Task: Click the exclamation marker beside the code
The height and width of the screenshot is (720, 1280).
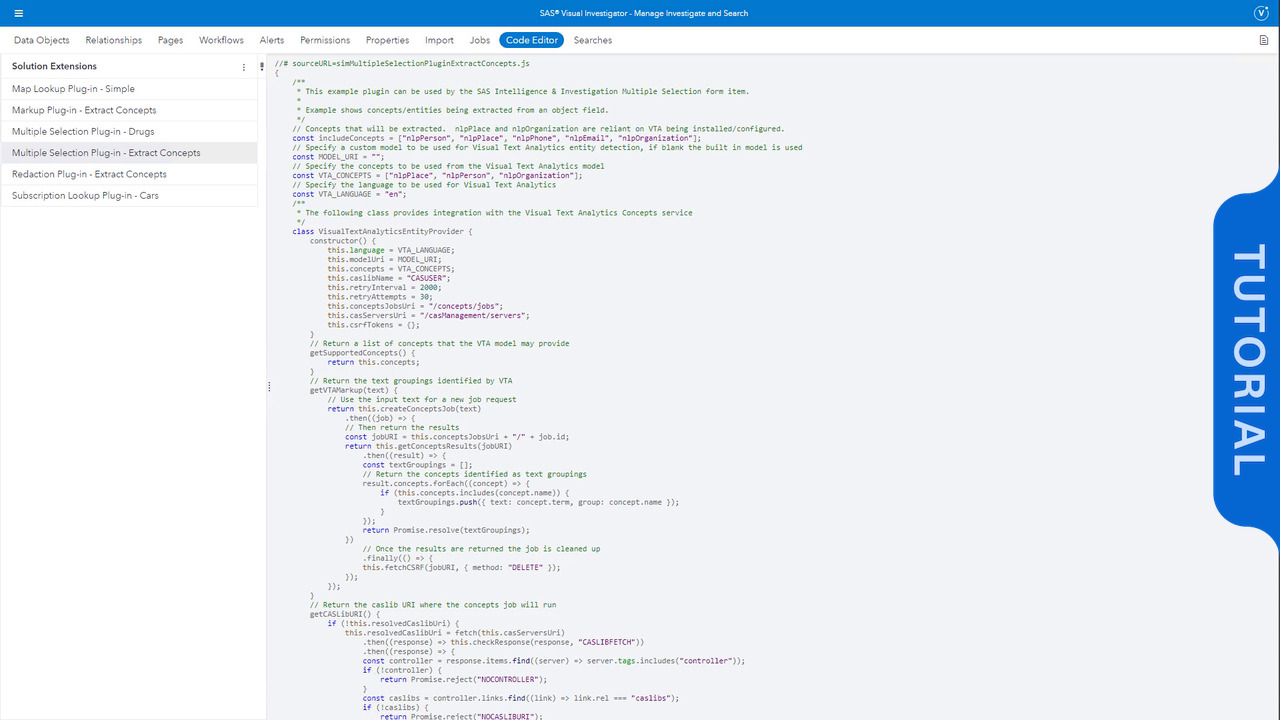Action: tap(262, 67)
